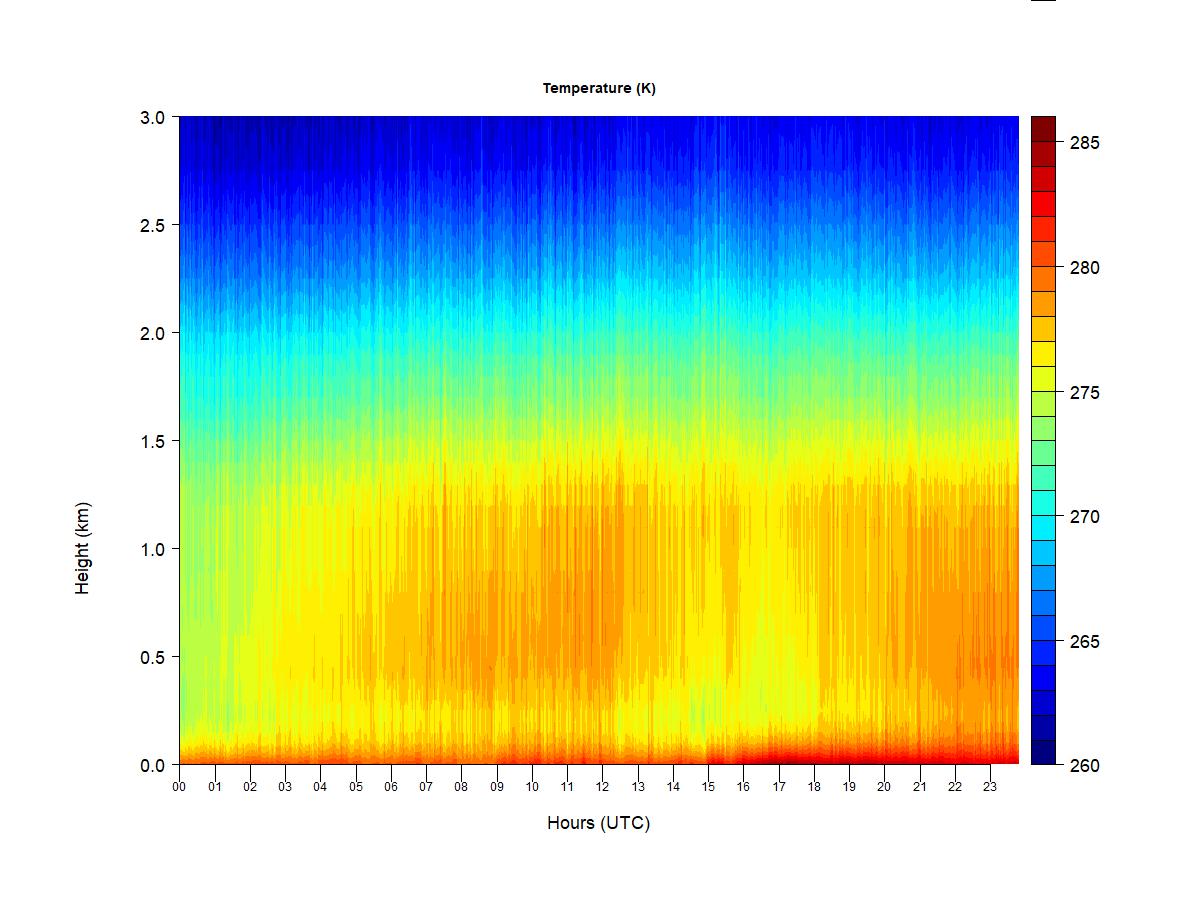The width and height of the screenshot is (1200, 900).
Task: Pick the dark navy bottom colorbar swatch
Action: [1043, 753]
